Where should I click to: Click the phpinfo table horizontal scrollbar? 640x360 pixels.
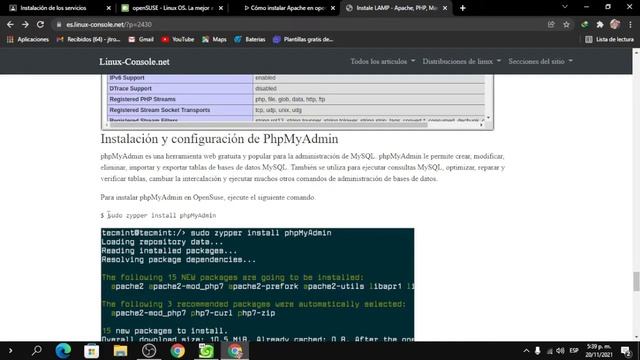(x=268, y=124)
